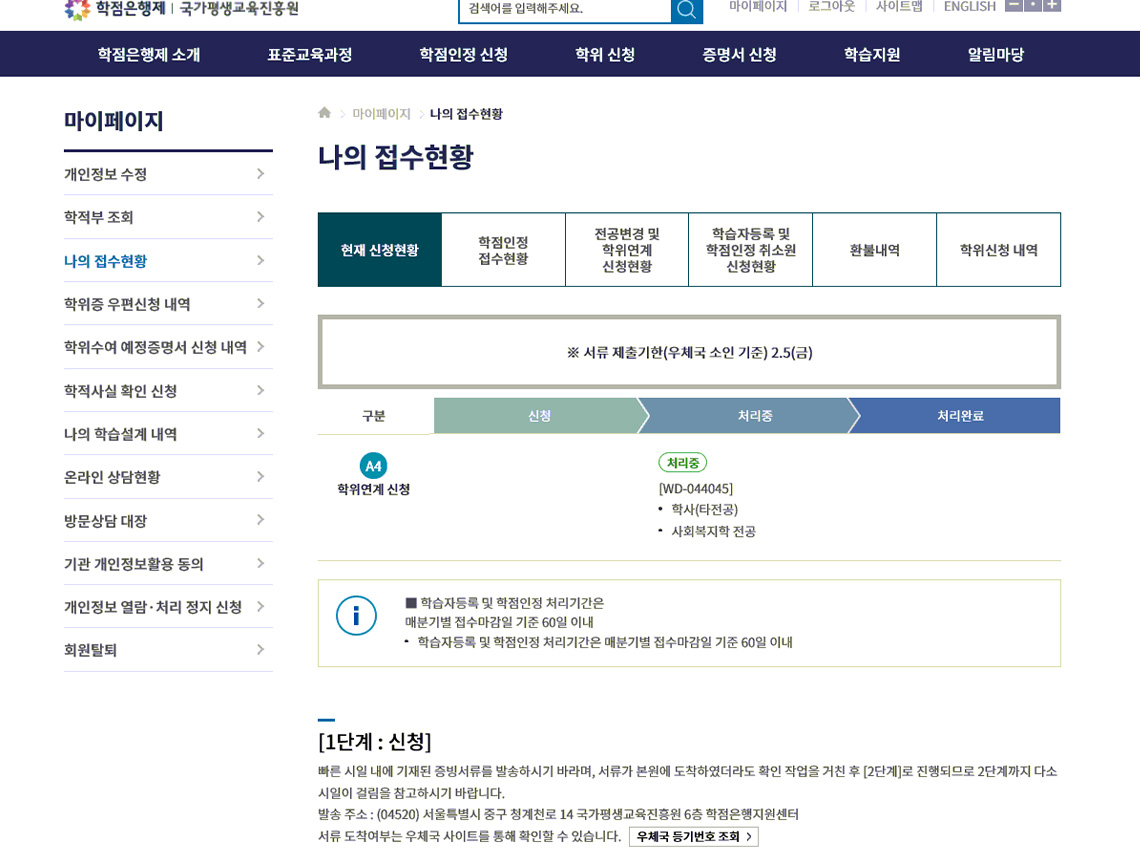
Task: Switch to 학위신청 내역 tab
Action: 998,250
